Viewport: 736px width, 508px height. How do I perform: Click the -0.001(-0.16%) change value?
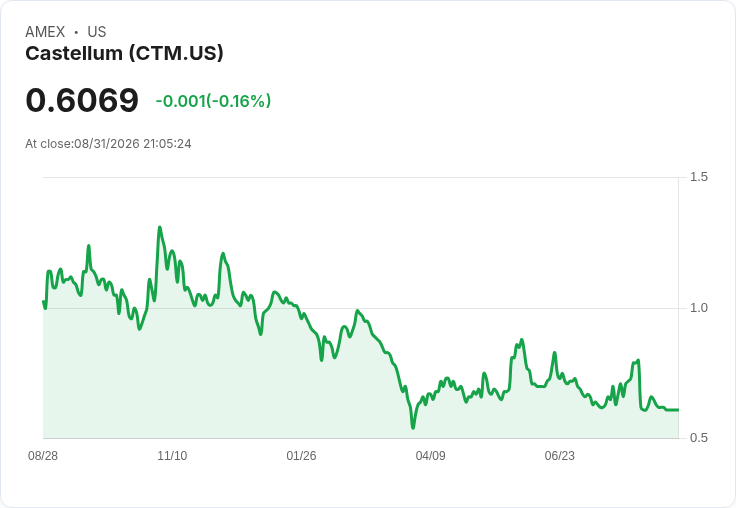214,101
